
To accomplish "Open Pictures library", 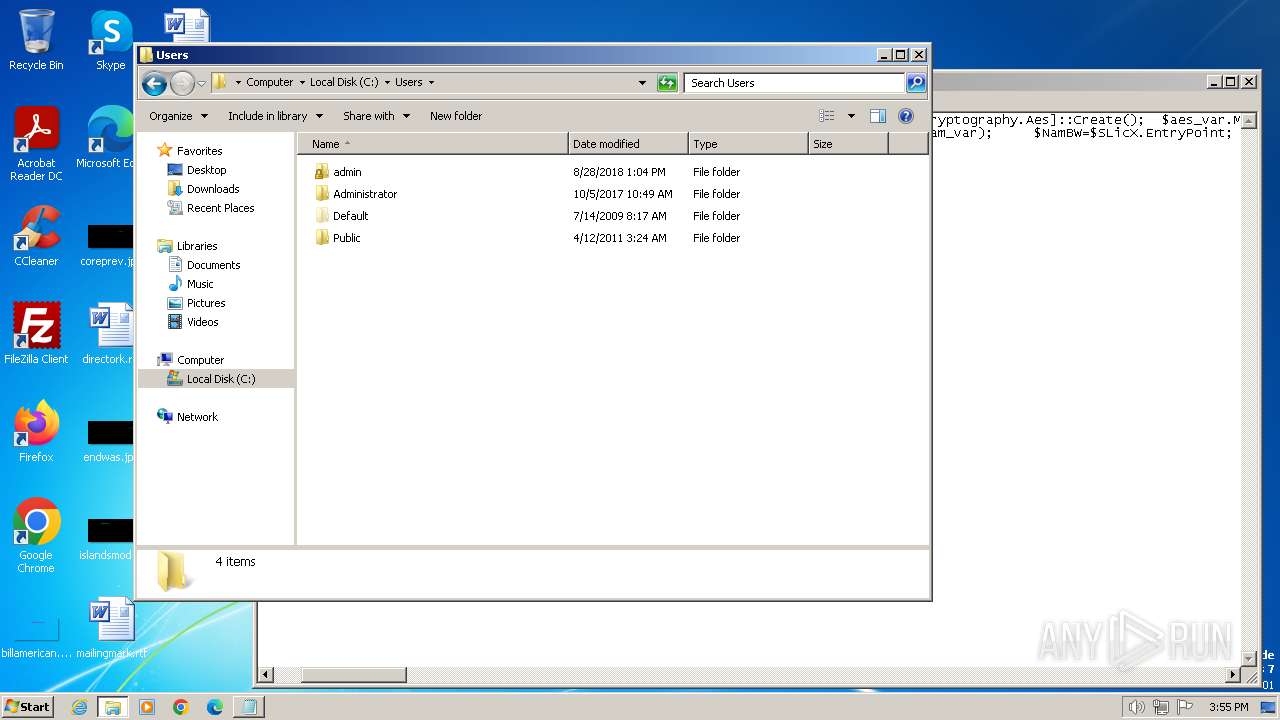I will [206, 303].
